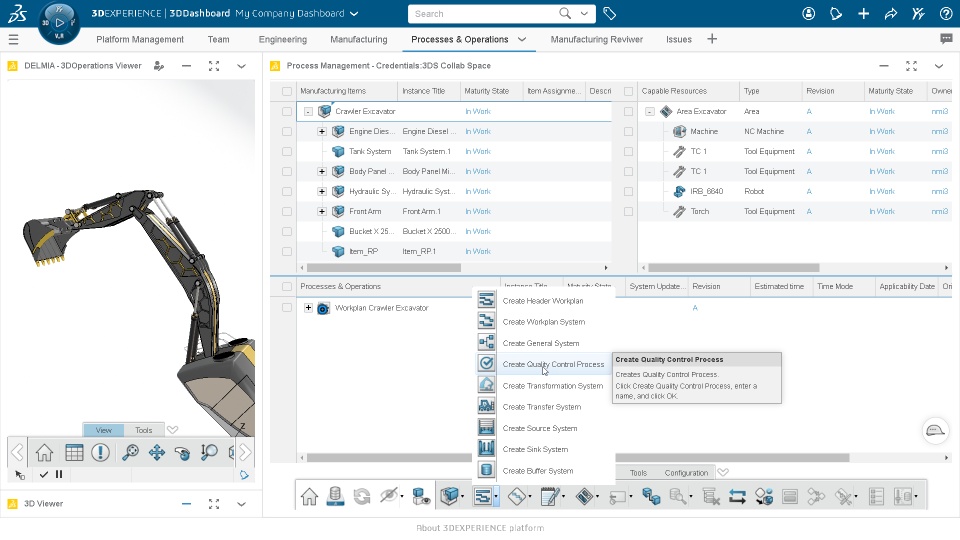960x540 pixels.
Task: Click the share arrow icon in header
Action: pos(891,13)
